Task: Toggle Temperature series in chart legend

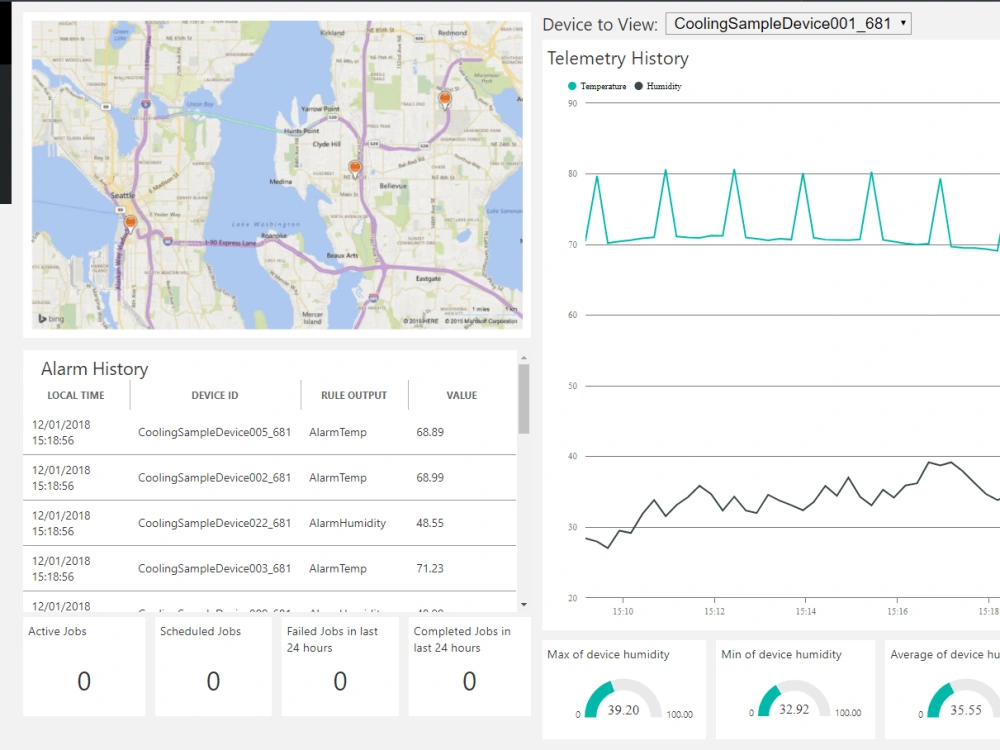Action: point(597,86)
